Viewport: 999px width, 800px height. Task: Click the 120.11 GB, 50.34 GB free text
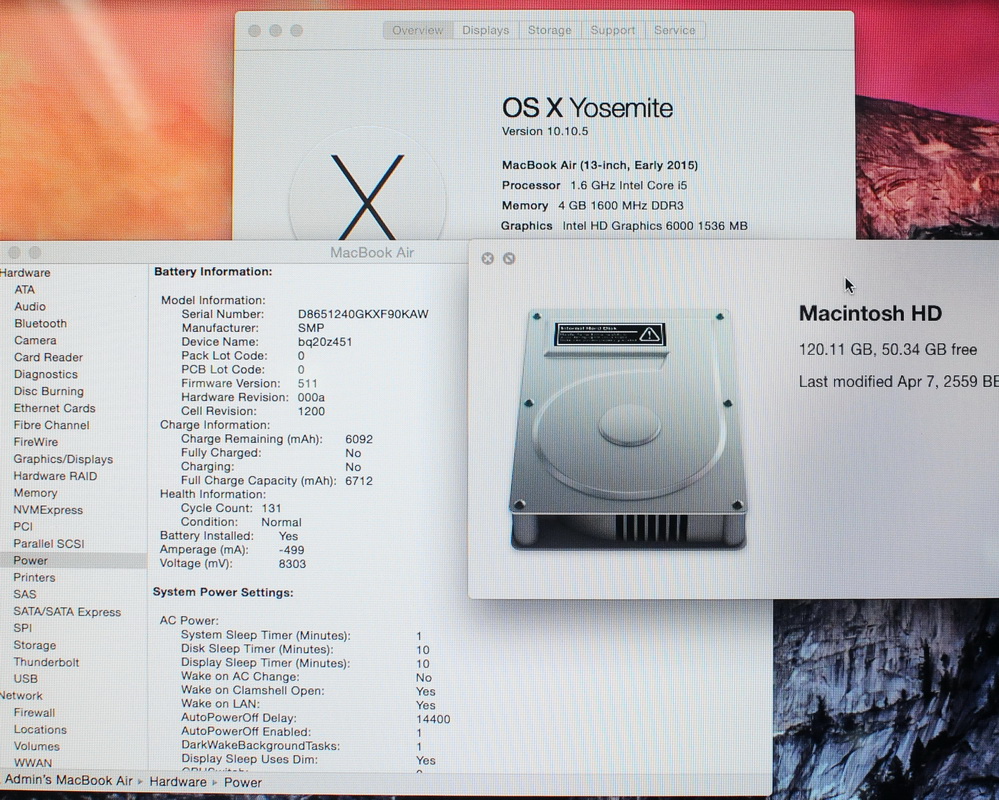coord(888,350)
